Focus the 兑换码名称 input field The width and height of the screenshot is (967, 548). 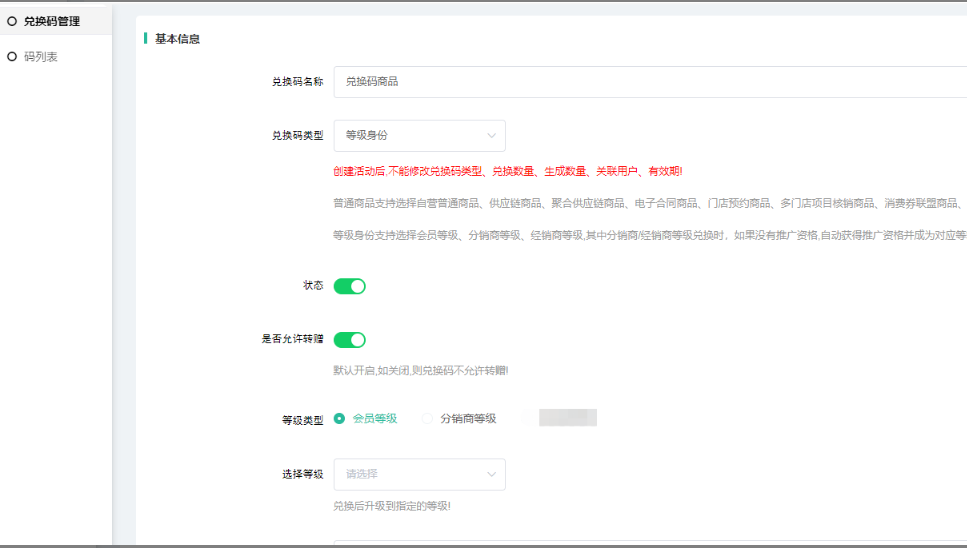click(x=640, y=82)
